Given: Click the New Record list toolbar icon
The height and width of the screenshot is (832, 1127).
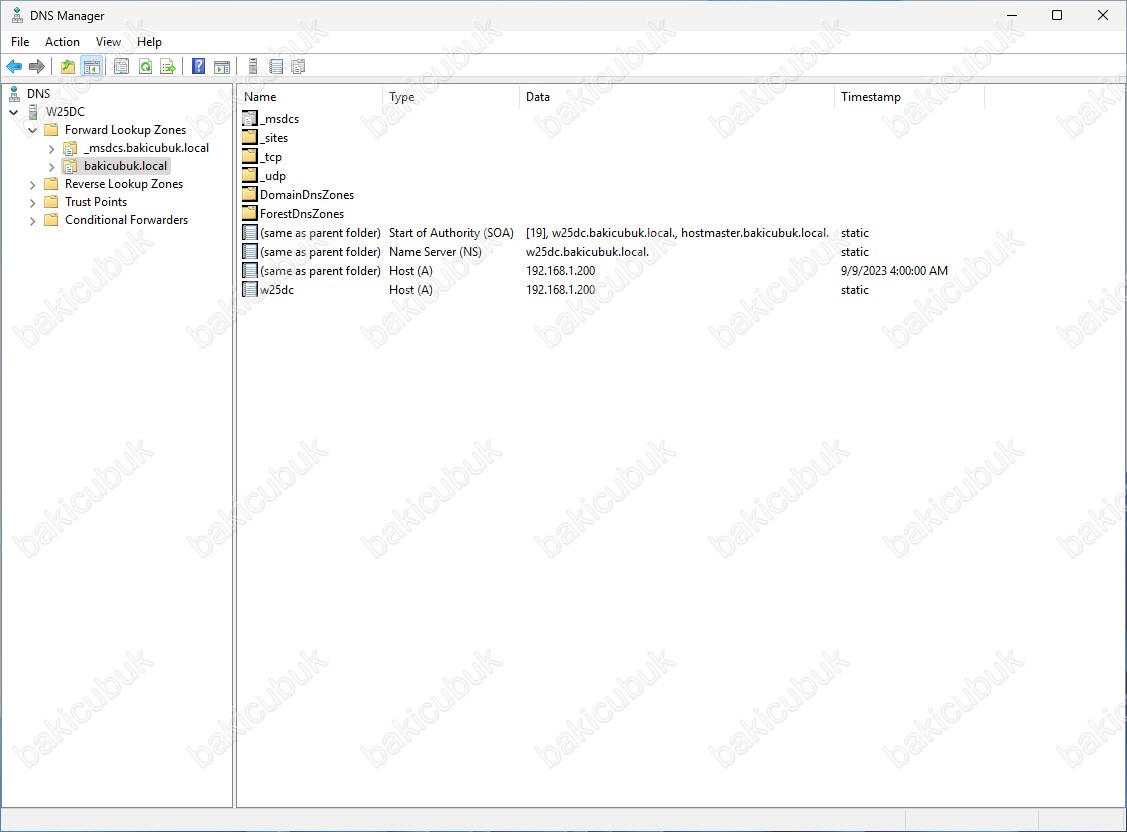Looking at the screenshot, I should pyautogui.click(x=276, y=67).
